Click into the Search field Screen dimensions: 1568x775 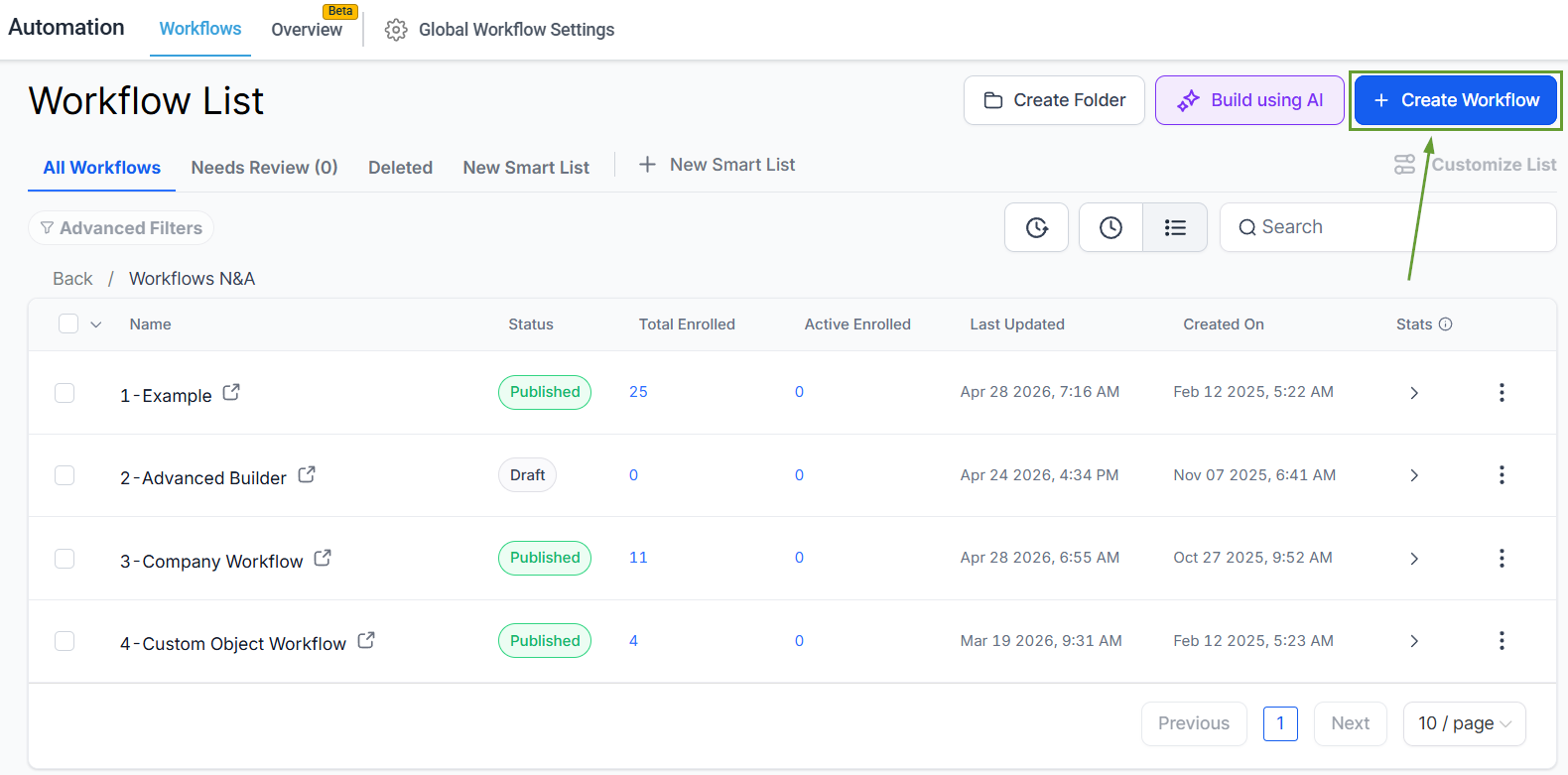pyautogui.click(x=1387, y=227)
